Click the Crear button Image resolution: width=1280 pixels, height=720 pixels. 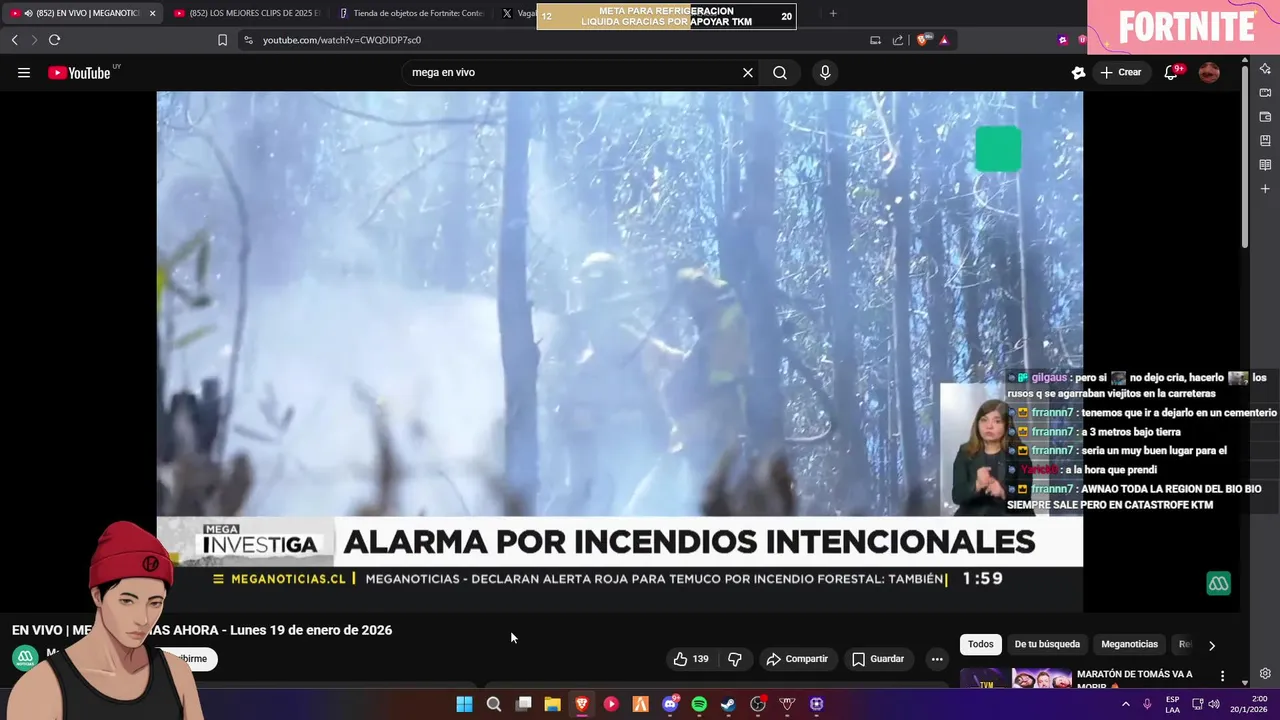pyautogui.click(x=1120, y=73)
